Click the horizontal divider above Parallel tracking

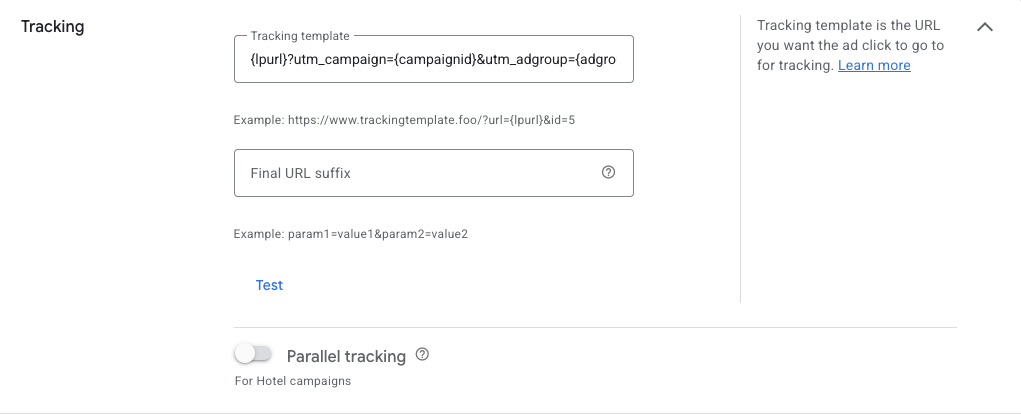point(595,327)
